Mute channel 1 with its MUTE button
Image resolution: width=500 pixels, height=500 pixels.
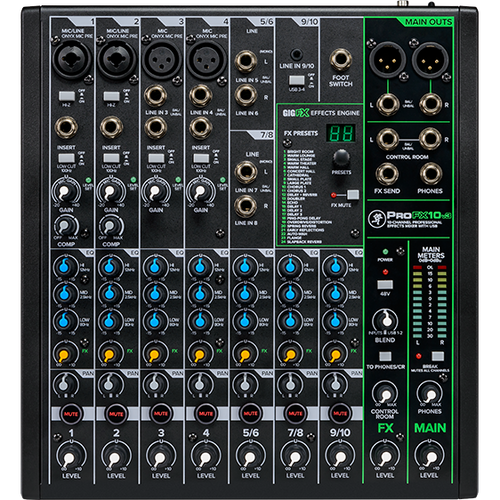71,414
